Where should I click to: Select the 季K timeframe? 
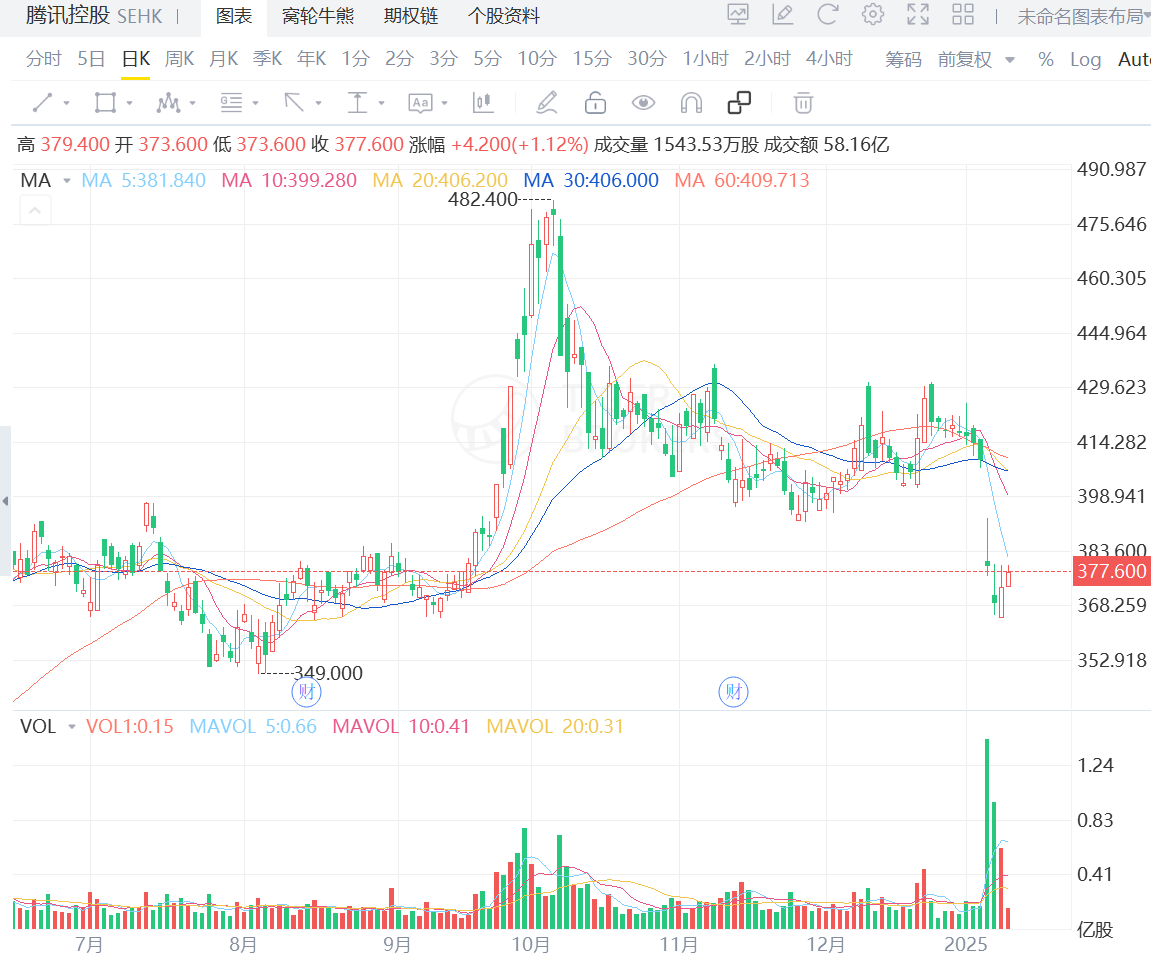point(267,59)
